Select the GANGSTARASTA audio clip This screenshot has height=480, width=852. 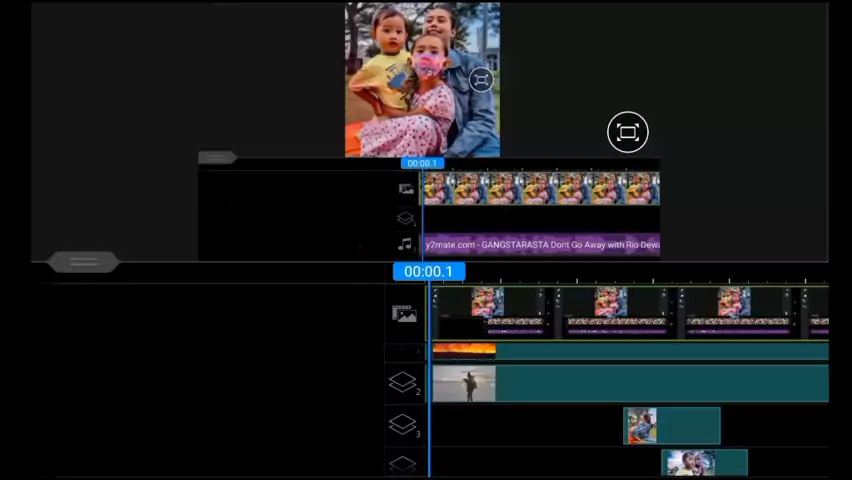coord(541,245)
